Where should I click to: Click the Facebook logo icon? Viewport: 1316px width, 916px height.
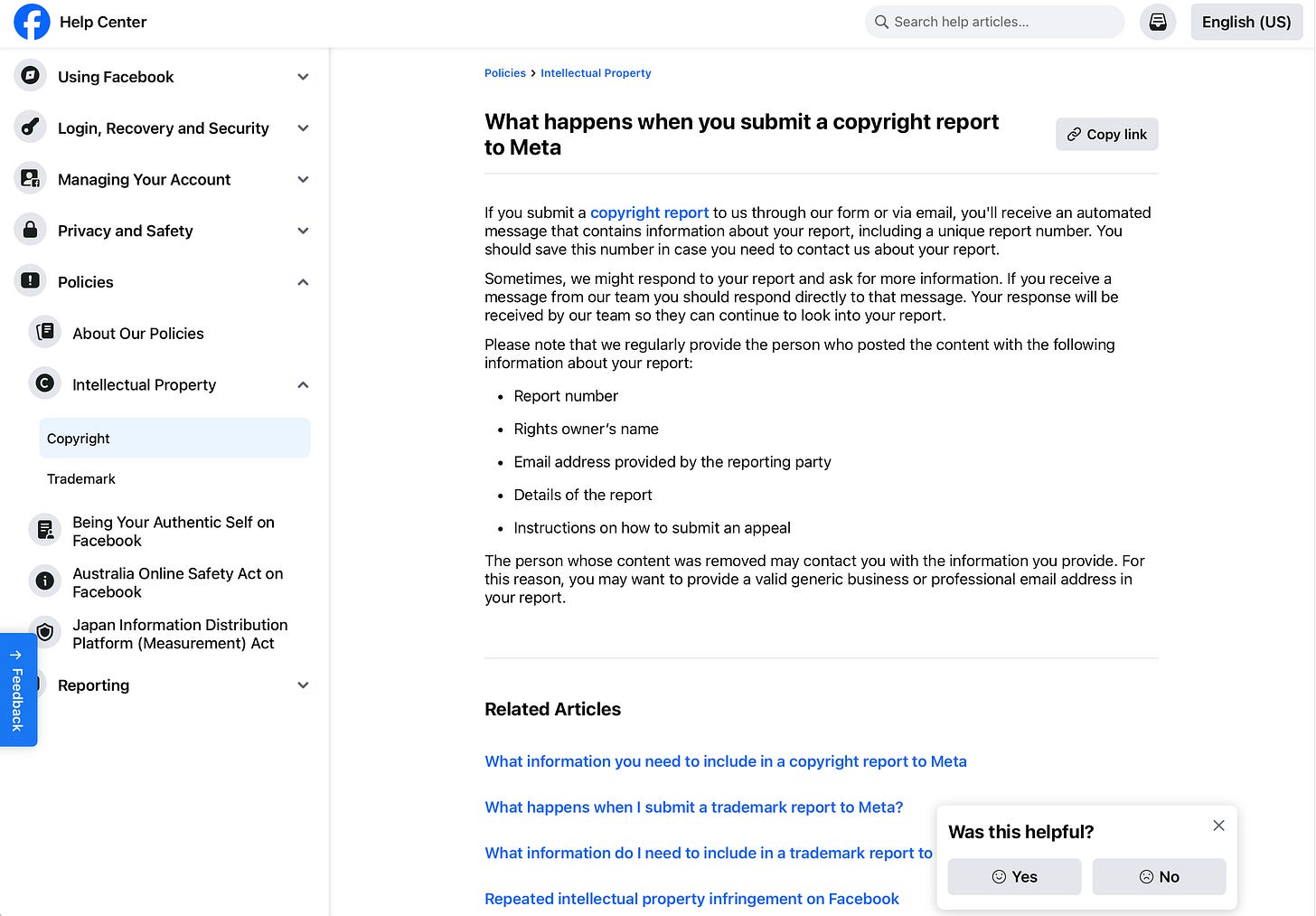(x=32, y=22)
